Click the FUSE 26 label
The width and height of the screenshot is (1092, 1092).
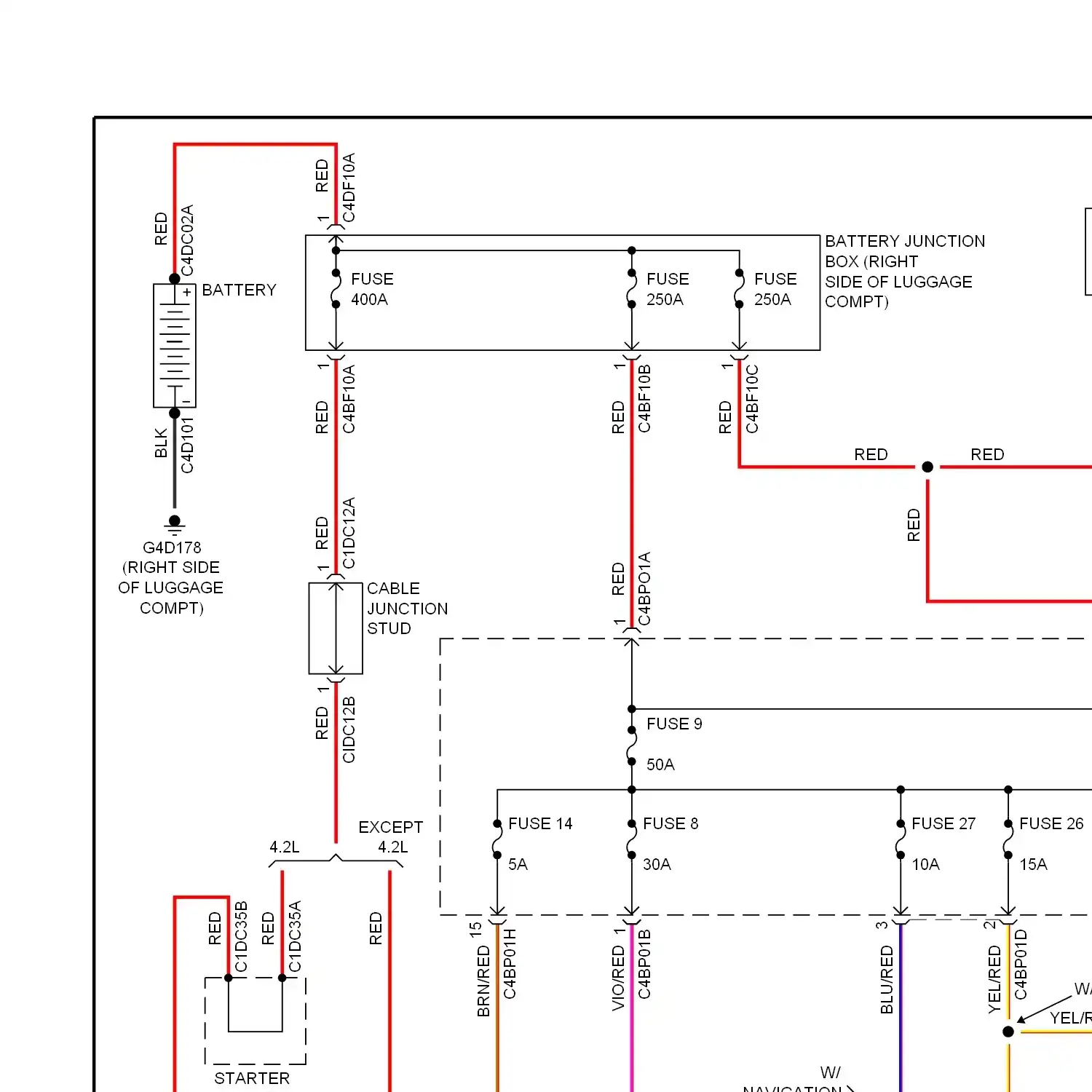point(1051,823)
